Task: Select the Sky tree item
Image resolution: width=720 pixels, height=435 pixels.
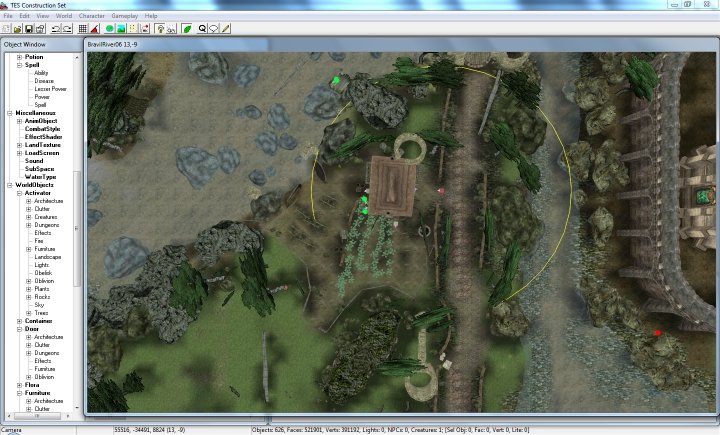Action: click(39, 305)
